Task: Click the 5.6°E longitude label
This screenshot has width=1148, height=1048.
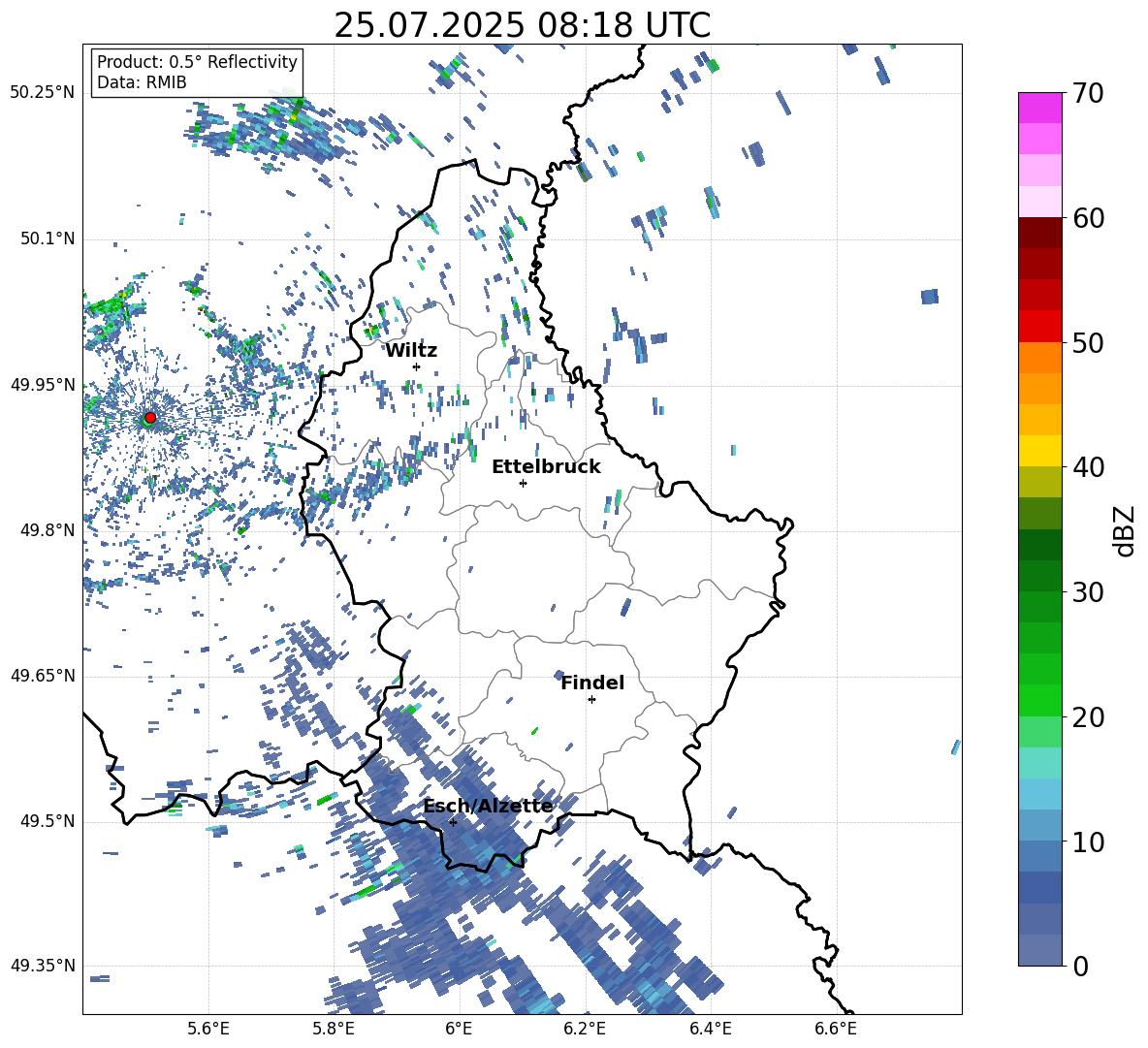Action: [x=208, y=1029]
